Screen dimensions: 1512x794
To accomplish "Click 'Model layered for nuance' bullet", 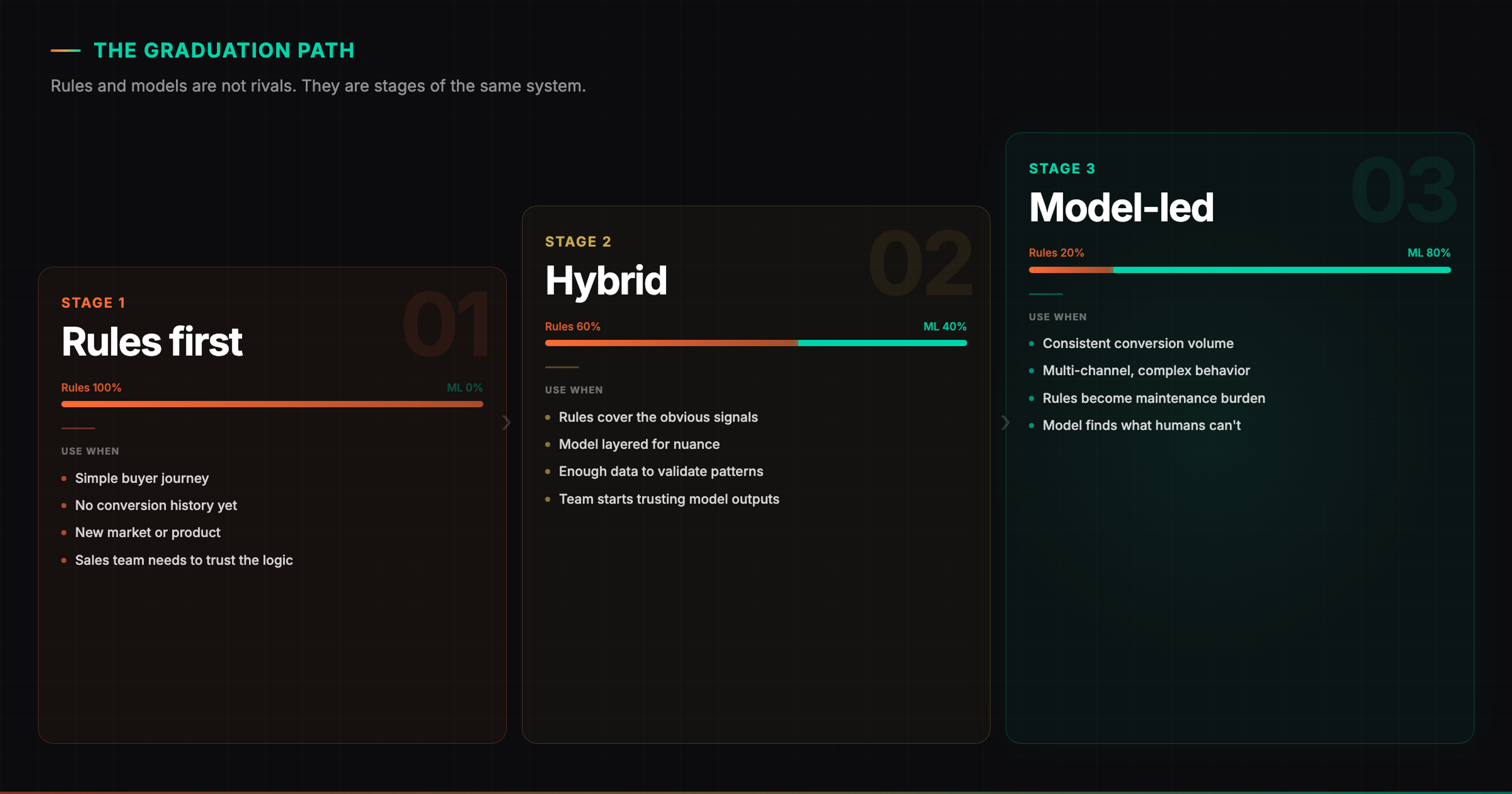I will [x=639, y=444].
